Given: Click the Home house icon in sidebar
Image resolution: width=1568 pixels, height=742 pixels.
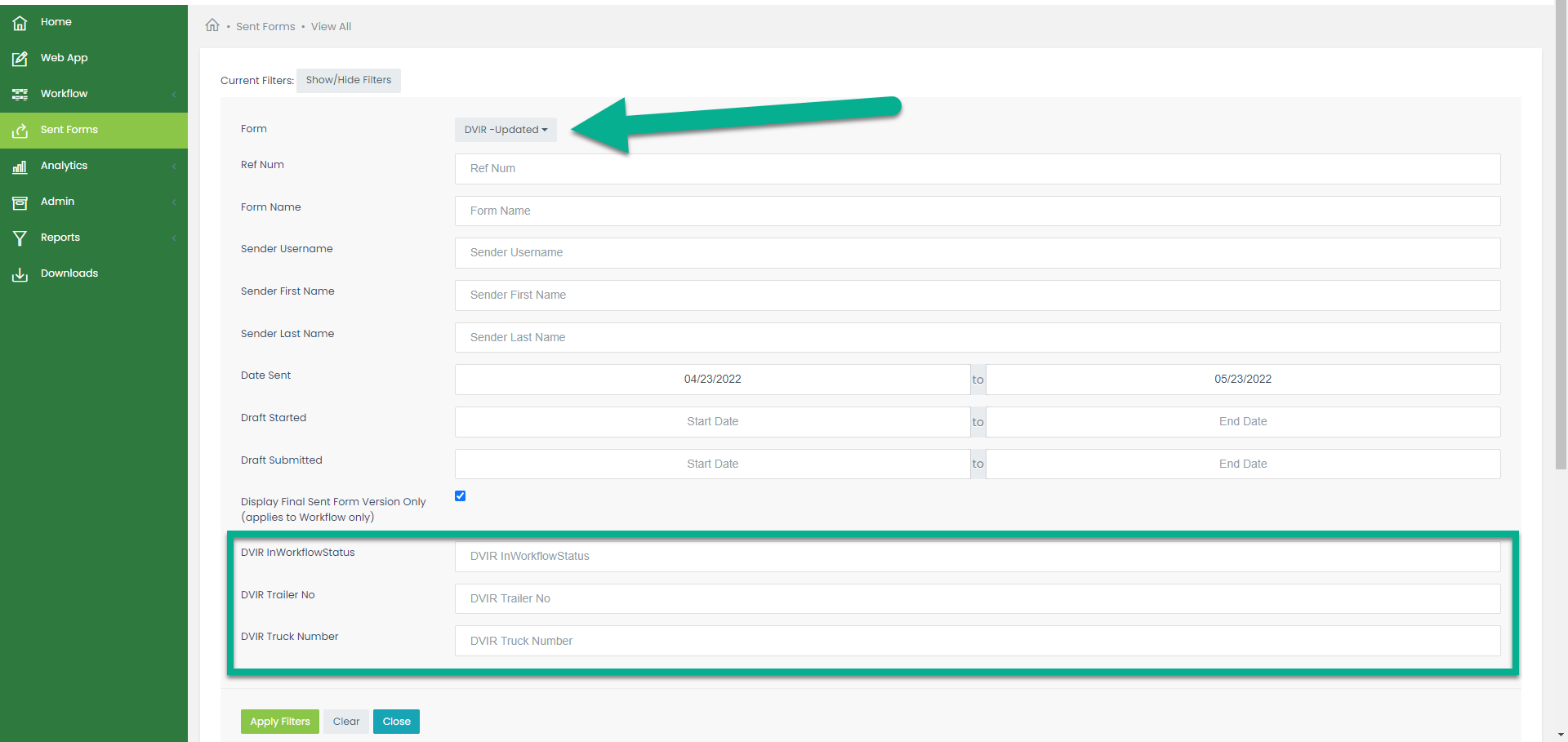Looking at the screenshot, I should point(20,23).
